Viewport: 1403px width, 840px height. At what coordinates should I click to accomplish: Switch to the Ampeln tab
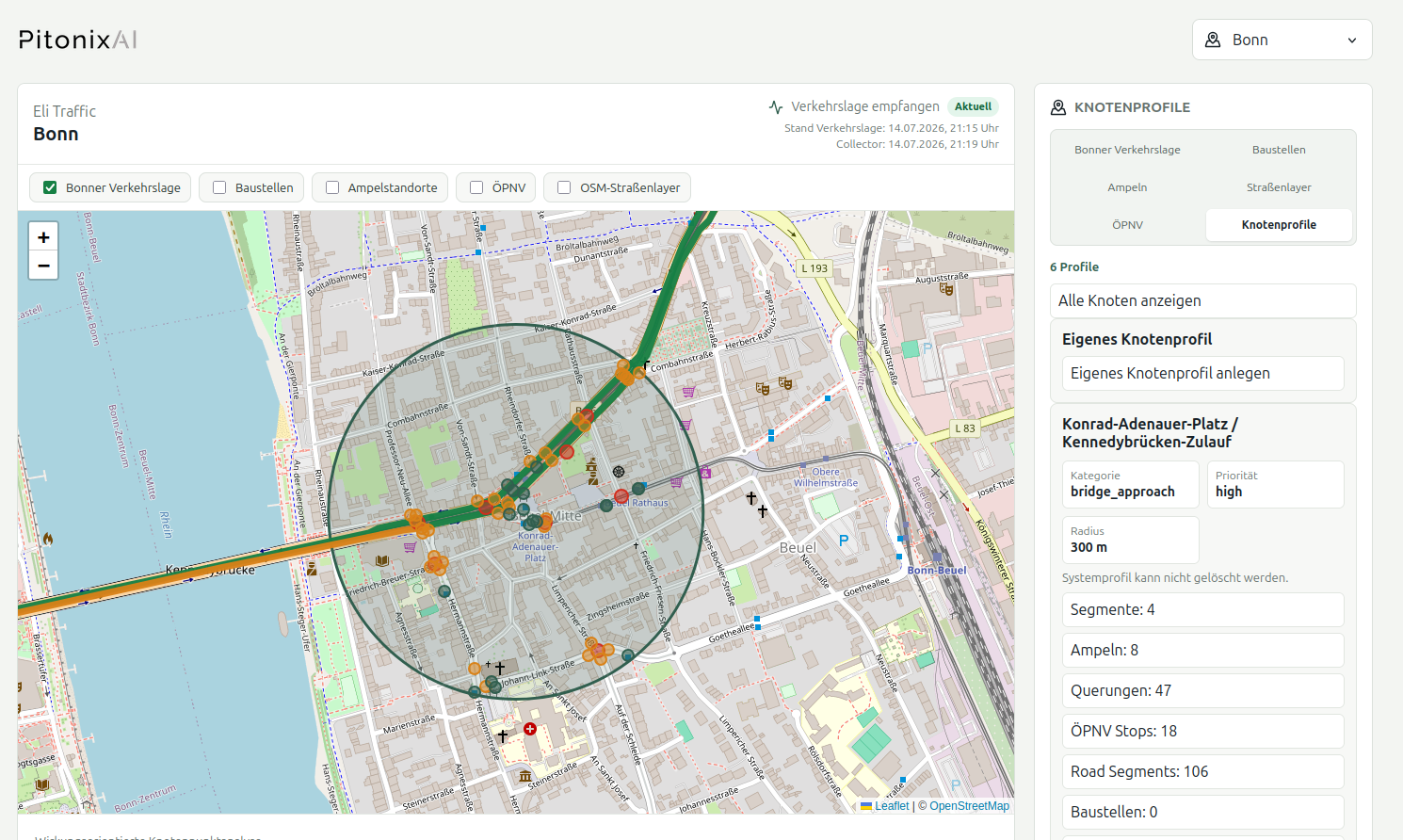coord(1127,187)
